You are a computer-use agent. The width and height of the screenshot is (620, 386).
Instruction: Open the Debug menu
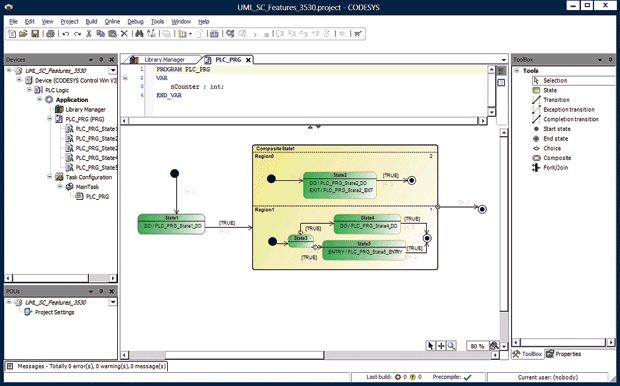[136, 21]
